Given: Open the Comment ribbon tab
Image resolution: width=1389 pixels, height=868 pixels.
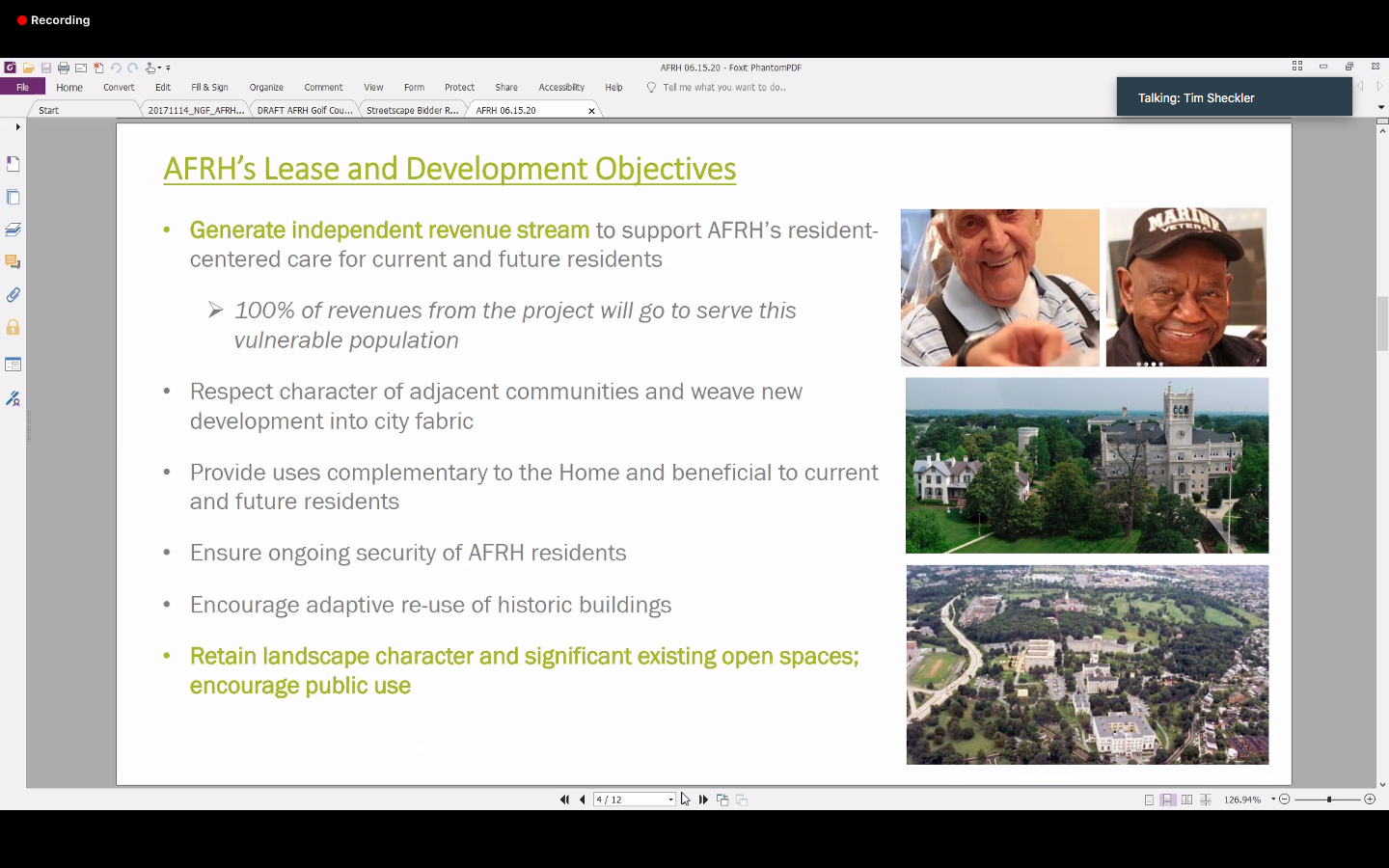Looking at the screenshot, I should click(323, 88).
